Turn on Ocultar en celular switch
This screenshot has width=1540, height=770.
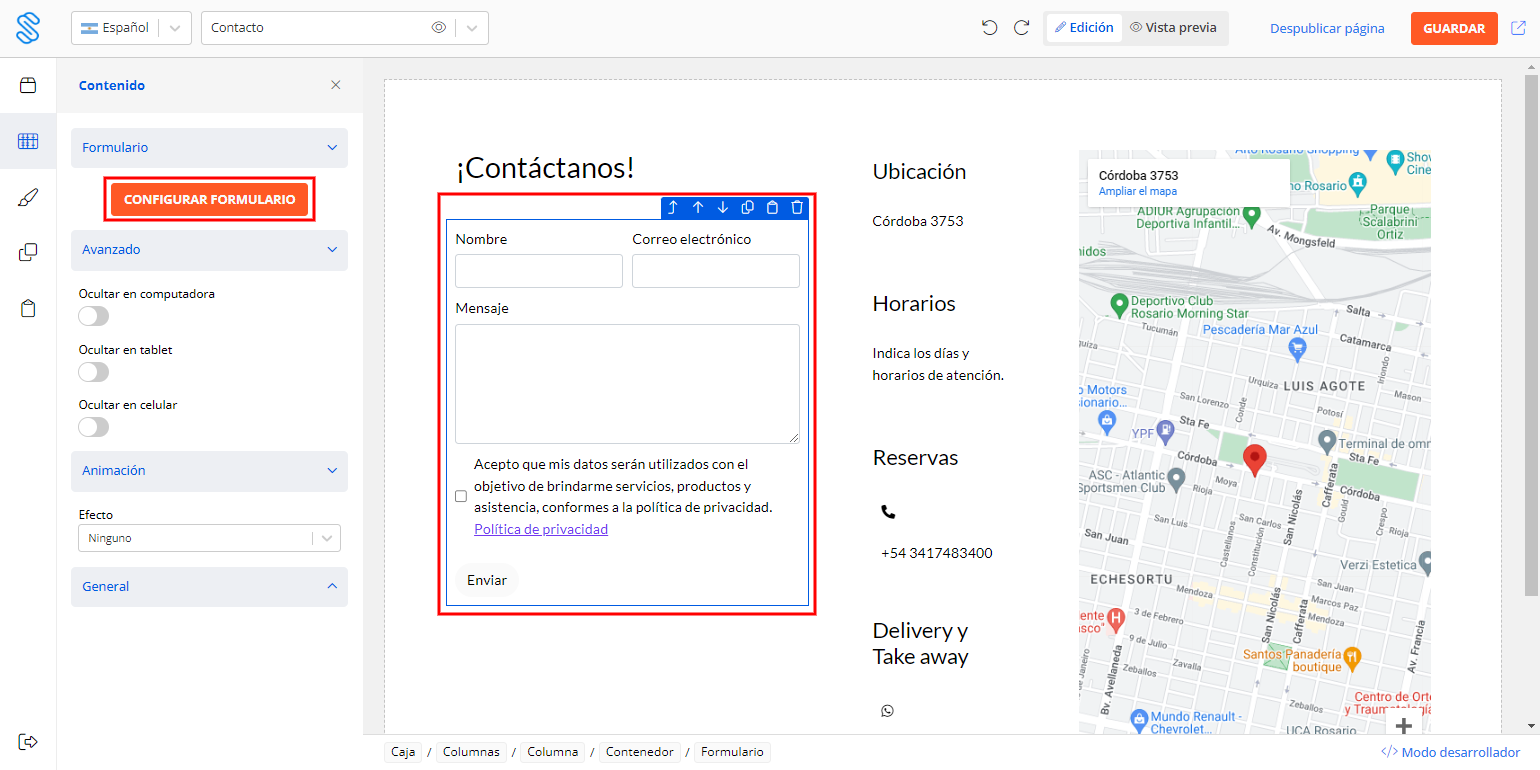click(x=94, y=427)
